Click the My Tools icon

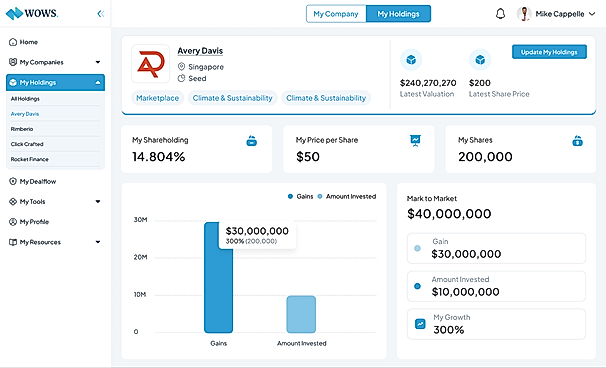point(13,201)
